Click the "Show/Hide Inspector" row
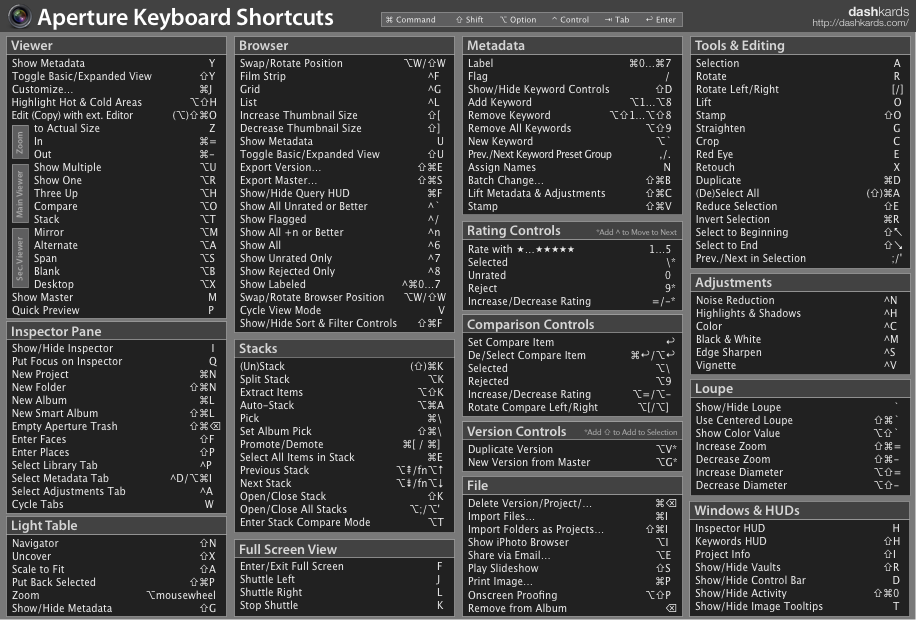 pos(114,348)
